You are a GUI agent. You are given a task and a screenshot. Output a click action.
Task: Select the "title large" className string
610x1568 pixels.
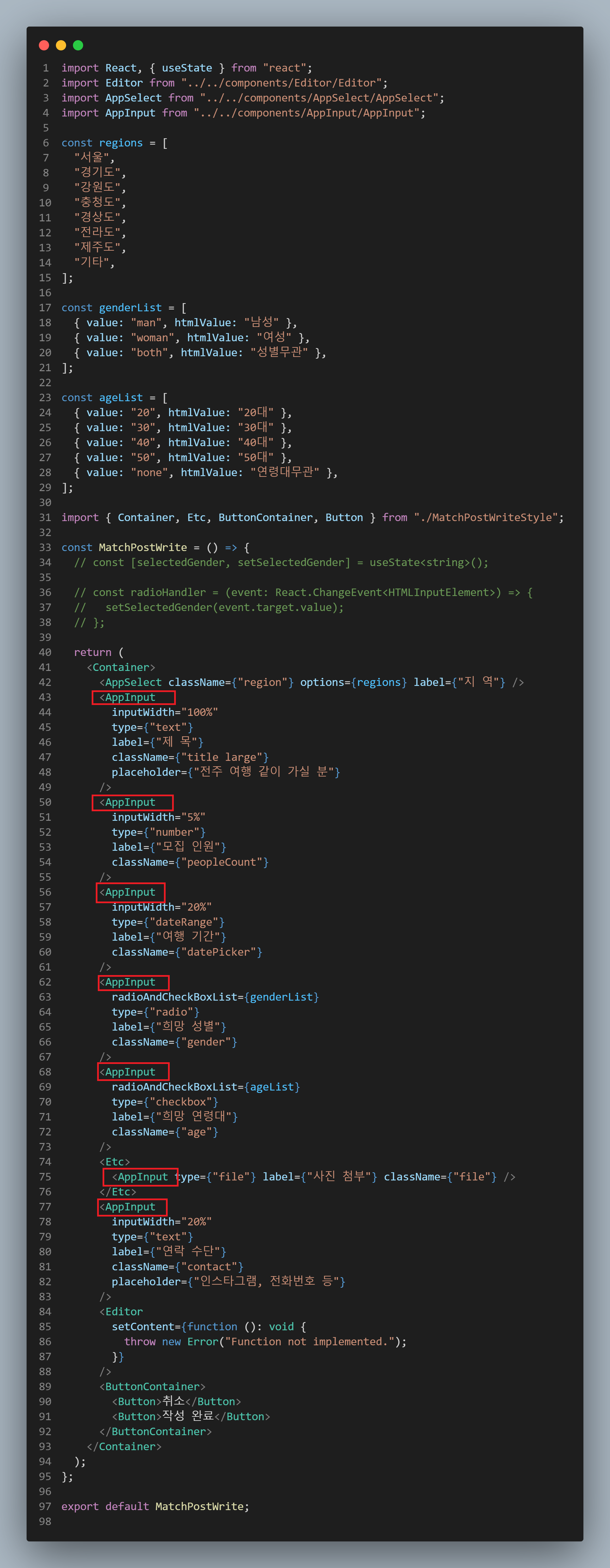click(x=222, y=757)
